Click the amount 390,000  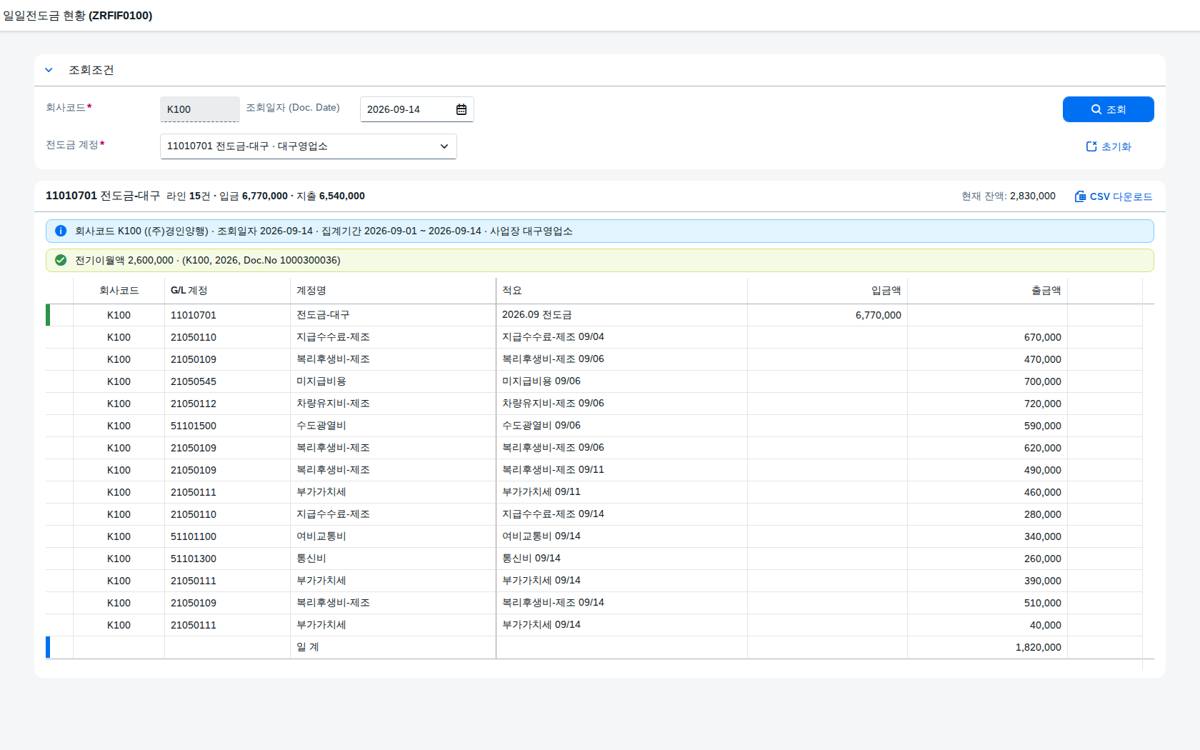pyautogui.click(x=987, y=580)
